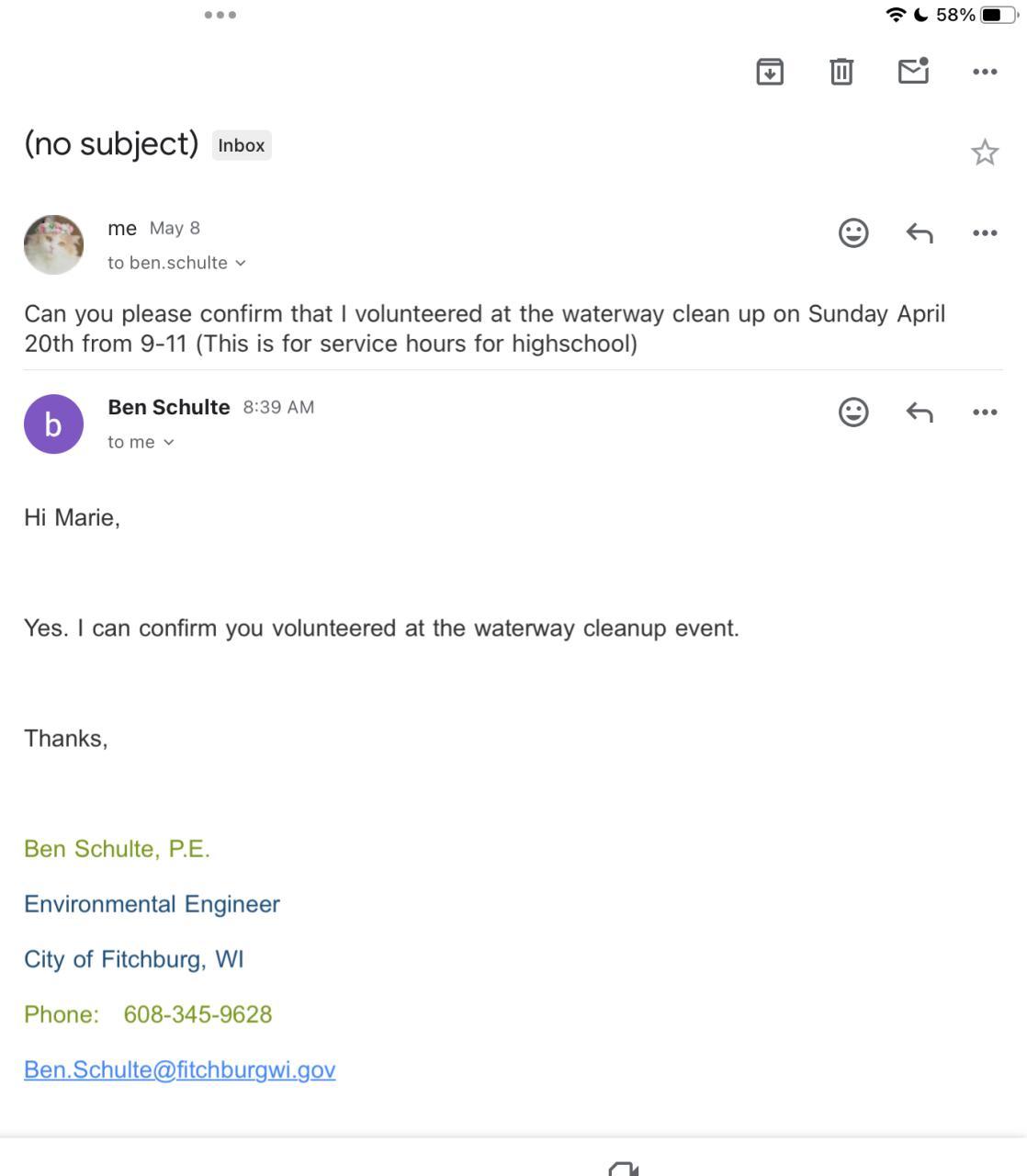The image size is (1027, 1176).
Task: Add emoji reaction to my sent message
Action: [853, 232]
